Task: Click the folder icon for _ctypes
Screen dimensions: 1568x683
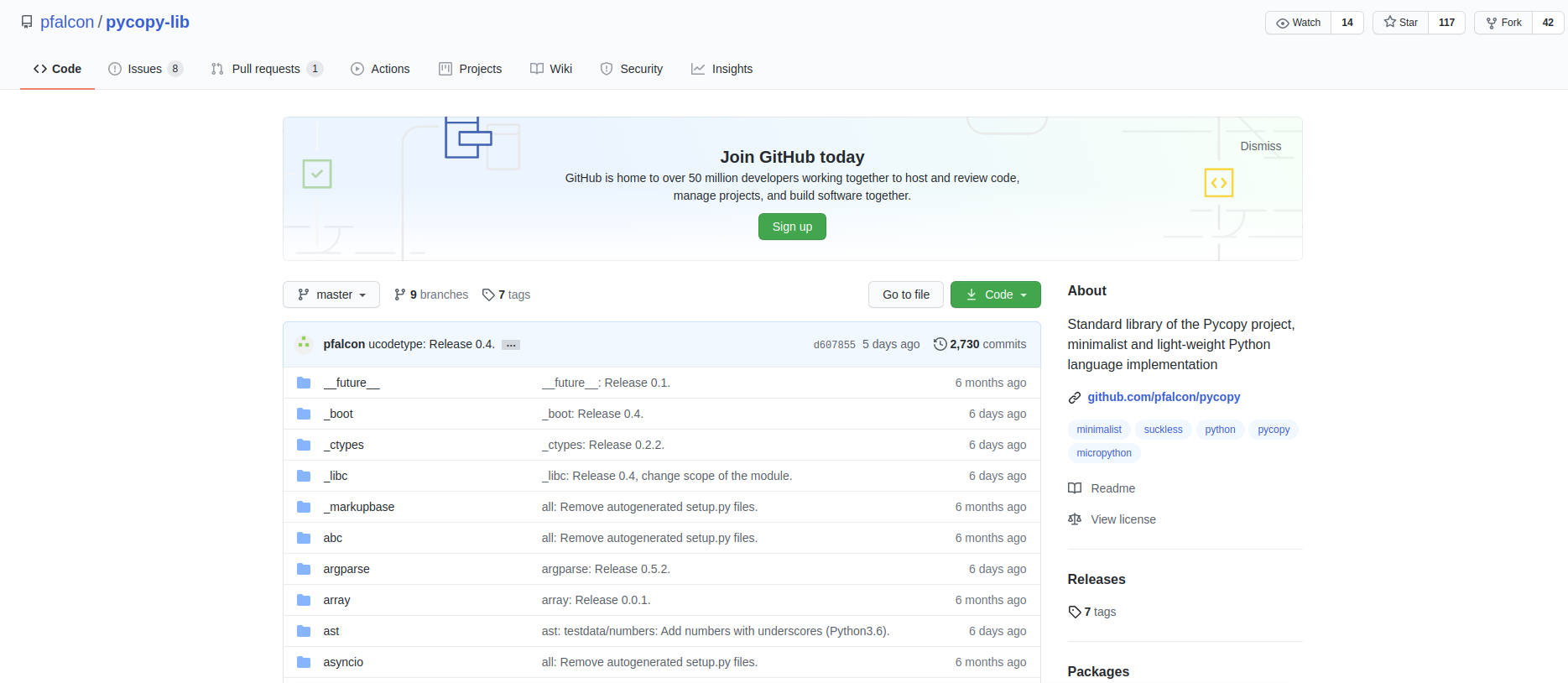Action: pos(304,445)
